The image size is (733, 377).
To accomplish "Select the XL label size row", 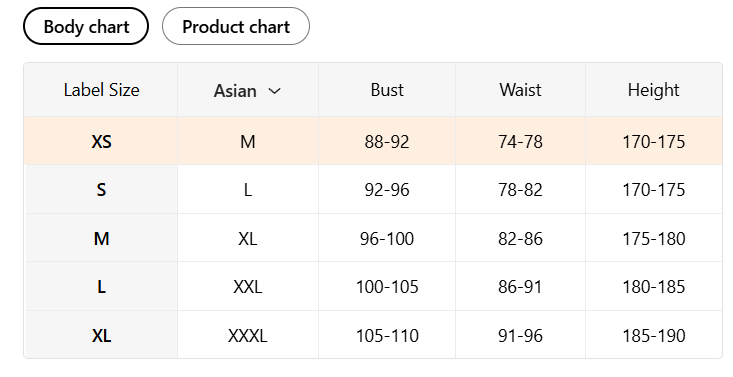I will tap(101, 335).
